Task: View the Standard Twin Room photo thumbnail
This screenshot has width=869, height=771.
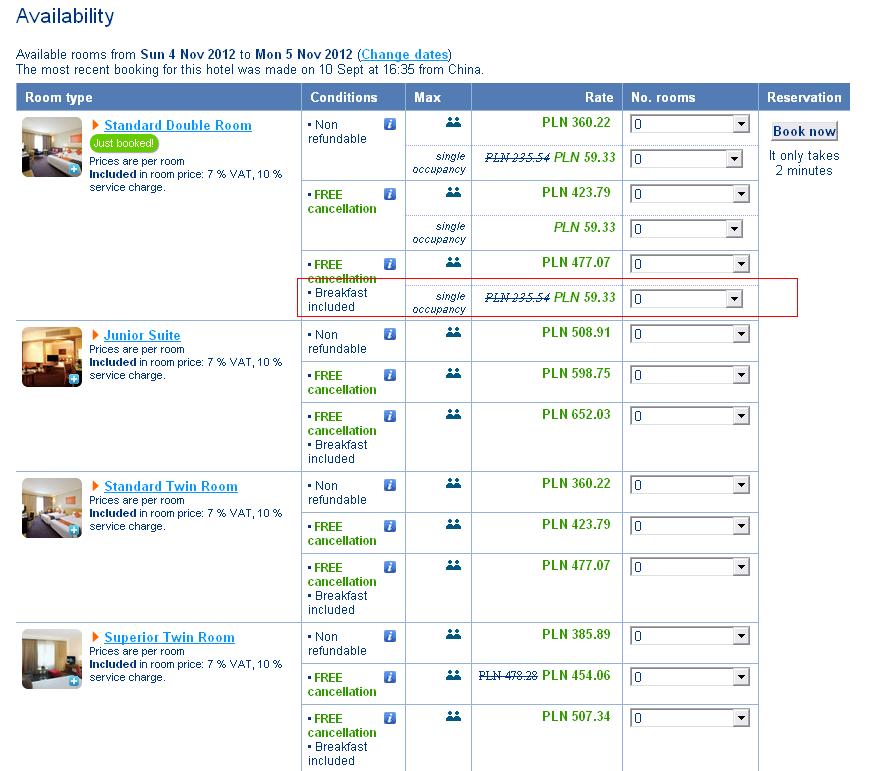Action: click(x=52, y=508)
